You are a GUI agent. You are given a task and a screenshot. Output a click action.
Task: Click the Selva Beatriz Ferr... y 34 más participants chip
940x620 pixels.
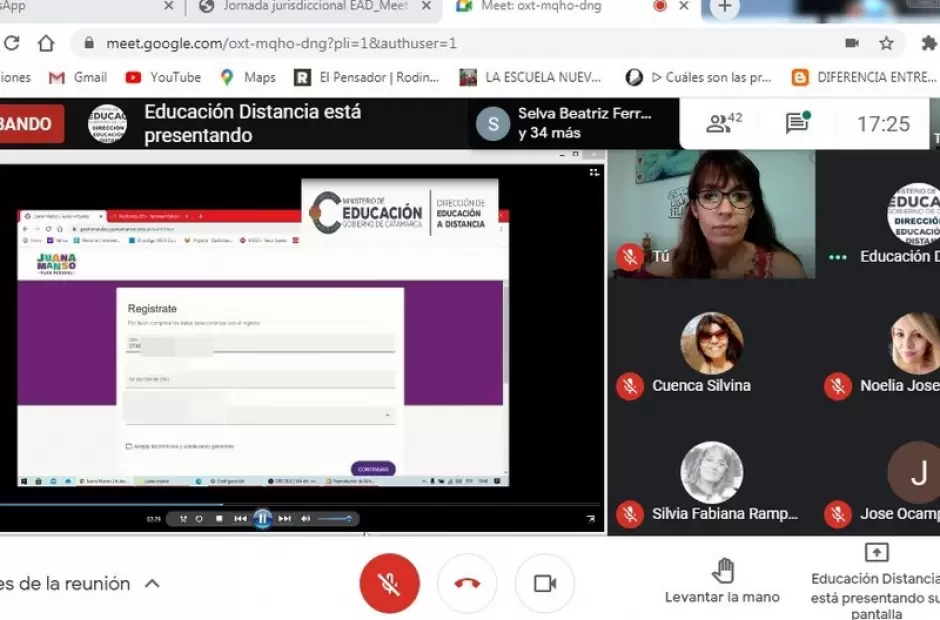[x=565, y=123]
